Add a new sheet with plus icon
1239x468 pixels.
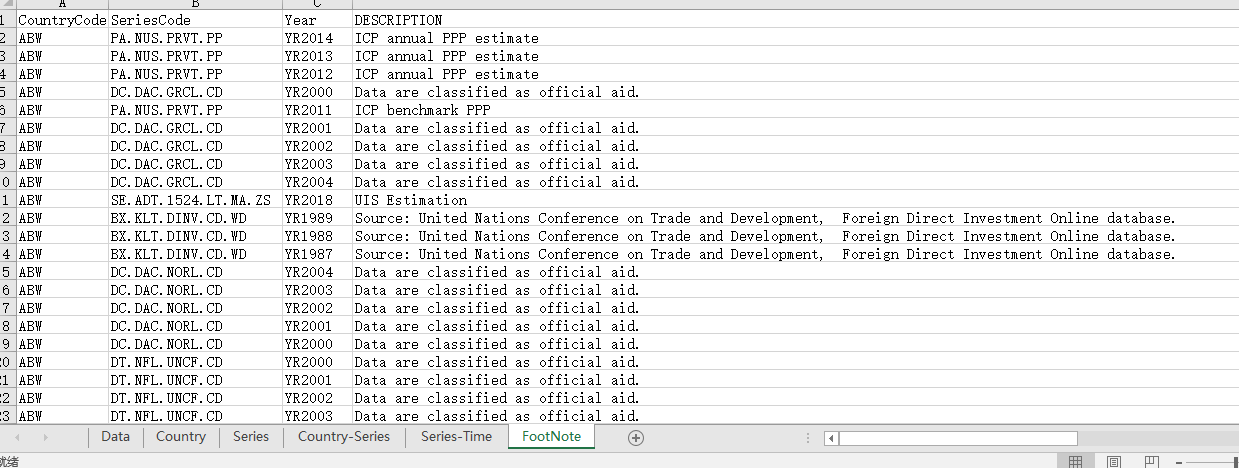[x=635, y=437]
